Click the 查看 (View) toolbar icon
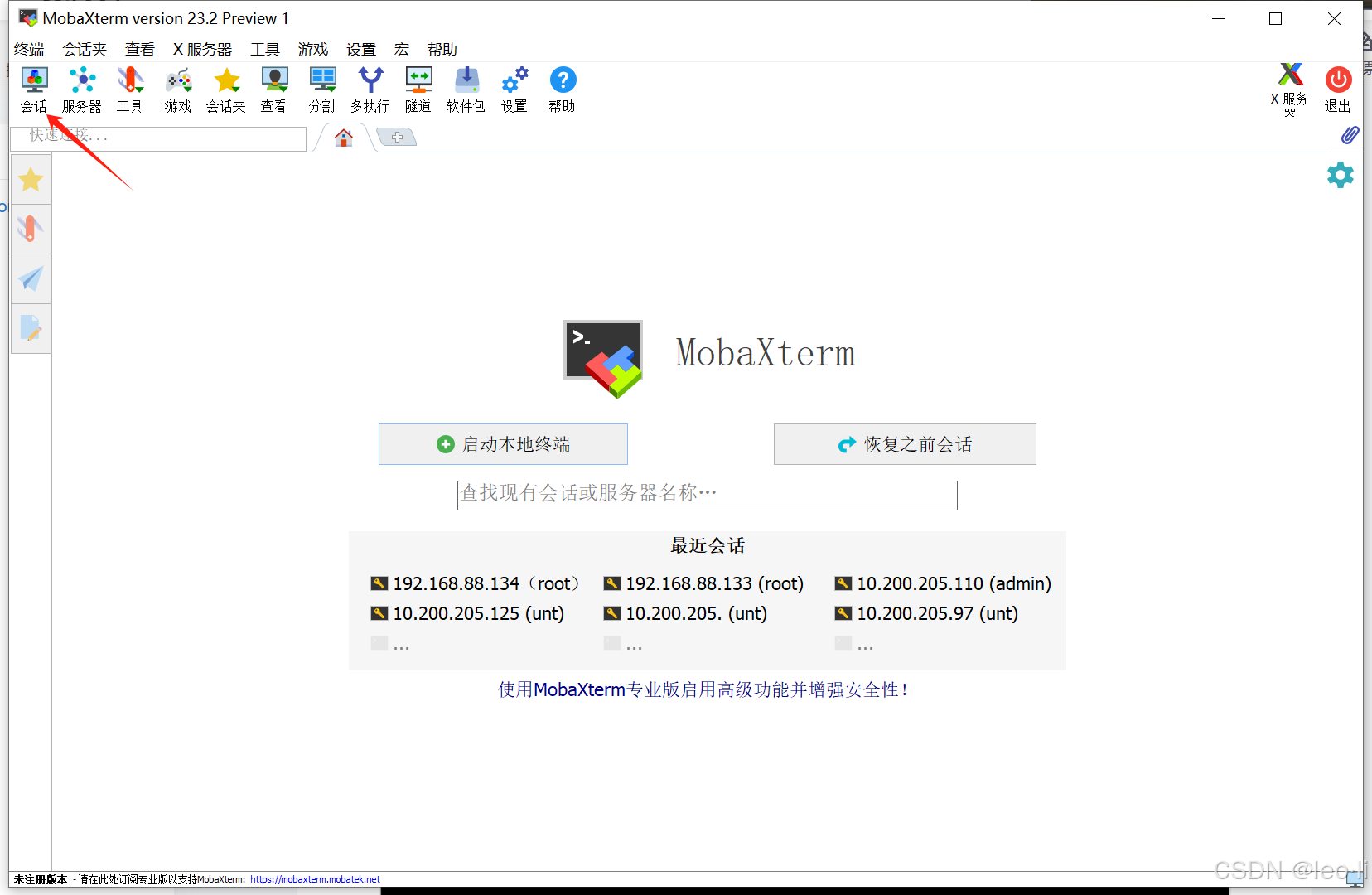The width and height of the screenshot is (1372, 895). (274, 89)
